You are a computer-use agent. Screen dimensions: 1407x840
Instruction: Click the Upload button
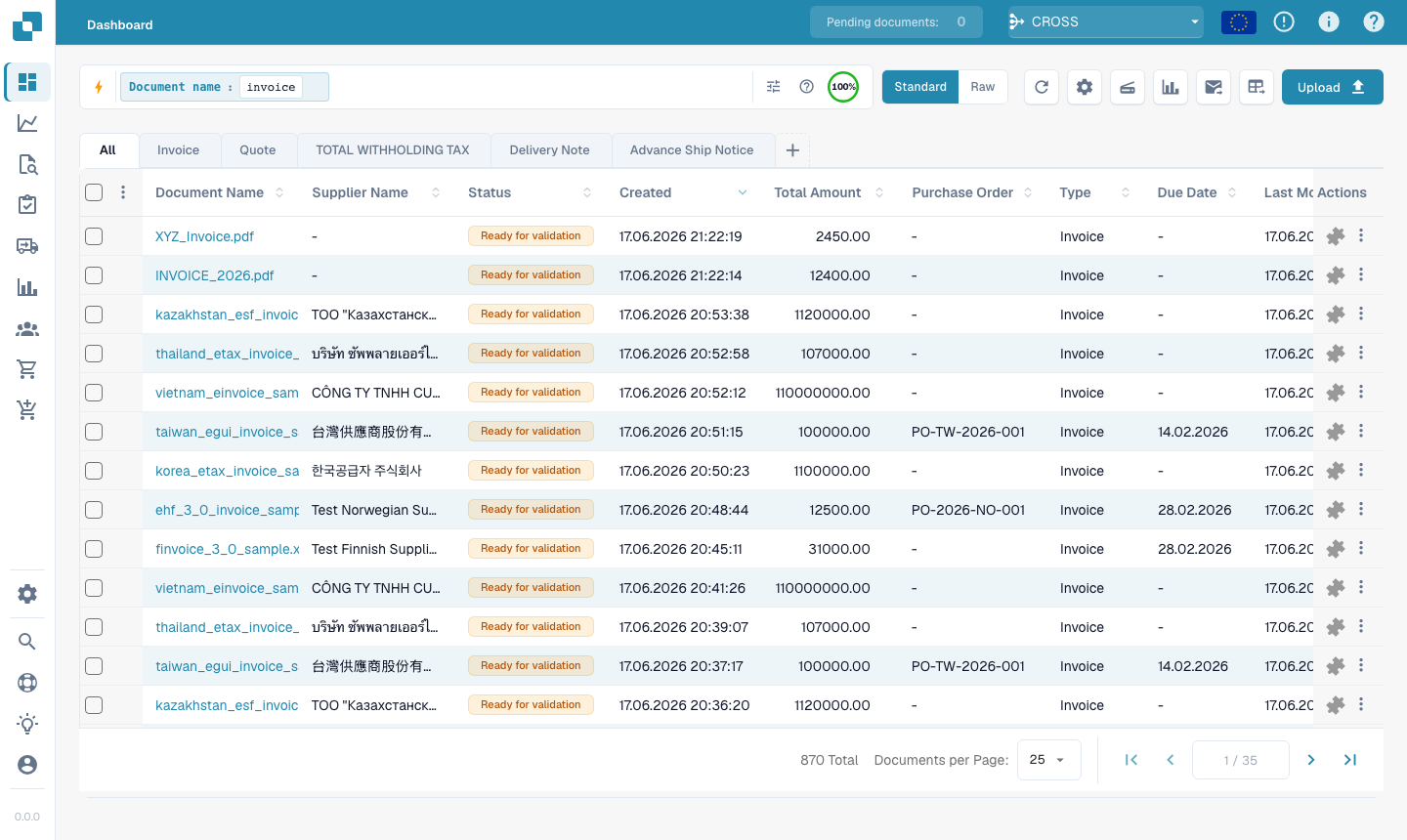1333,87
